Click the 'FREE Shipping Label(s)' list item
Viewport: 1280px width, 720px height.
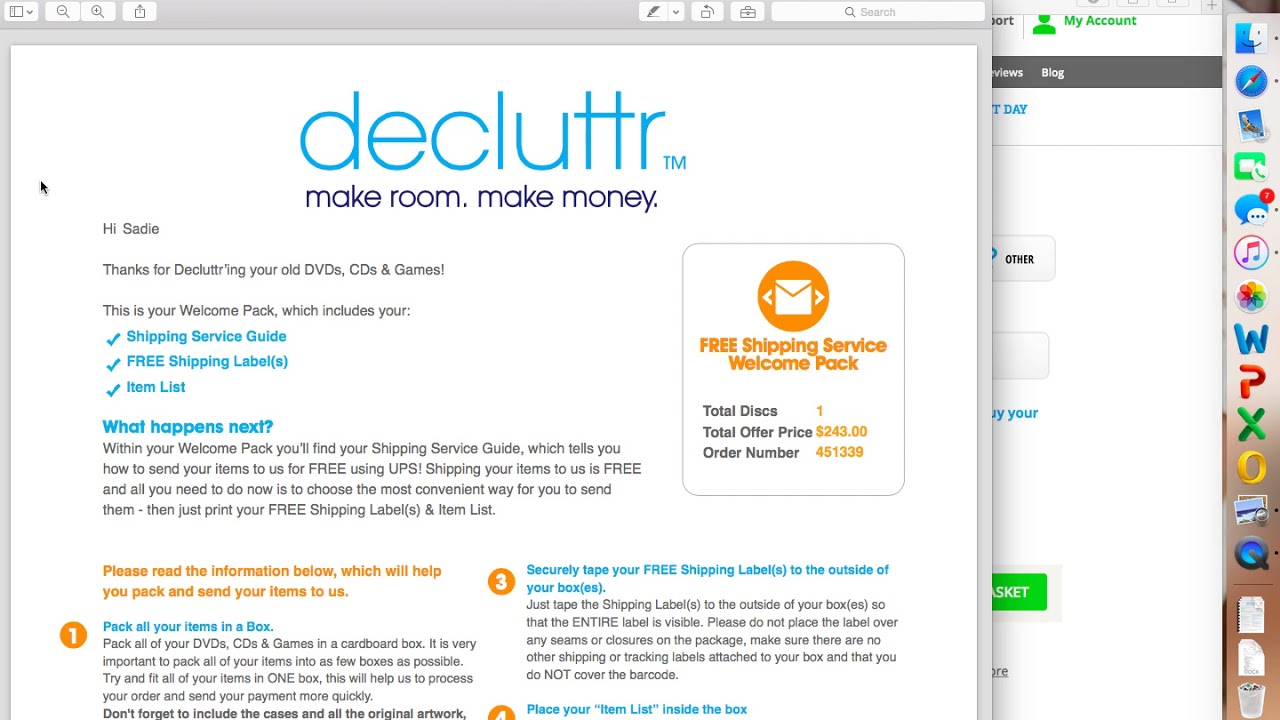point(207,362)
